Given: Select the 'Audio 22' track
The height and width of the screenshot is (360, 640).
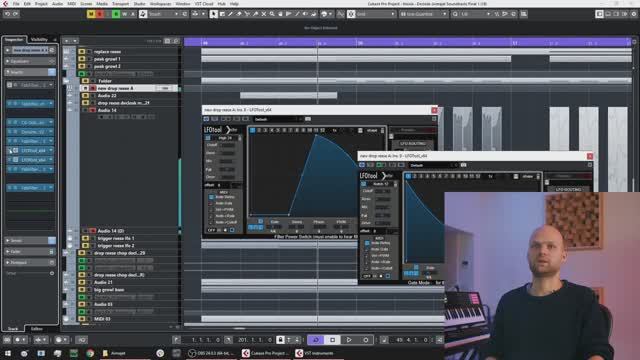Looking at the screenshot, I should (x=107, y=96).
